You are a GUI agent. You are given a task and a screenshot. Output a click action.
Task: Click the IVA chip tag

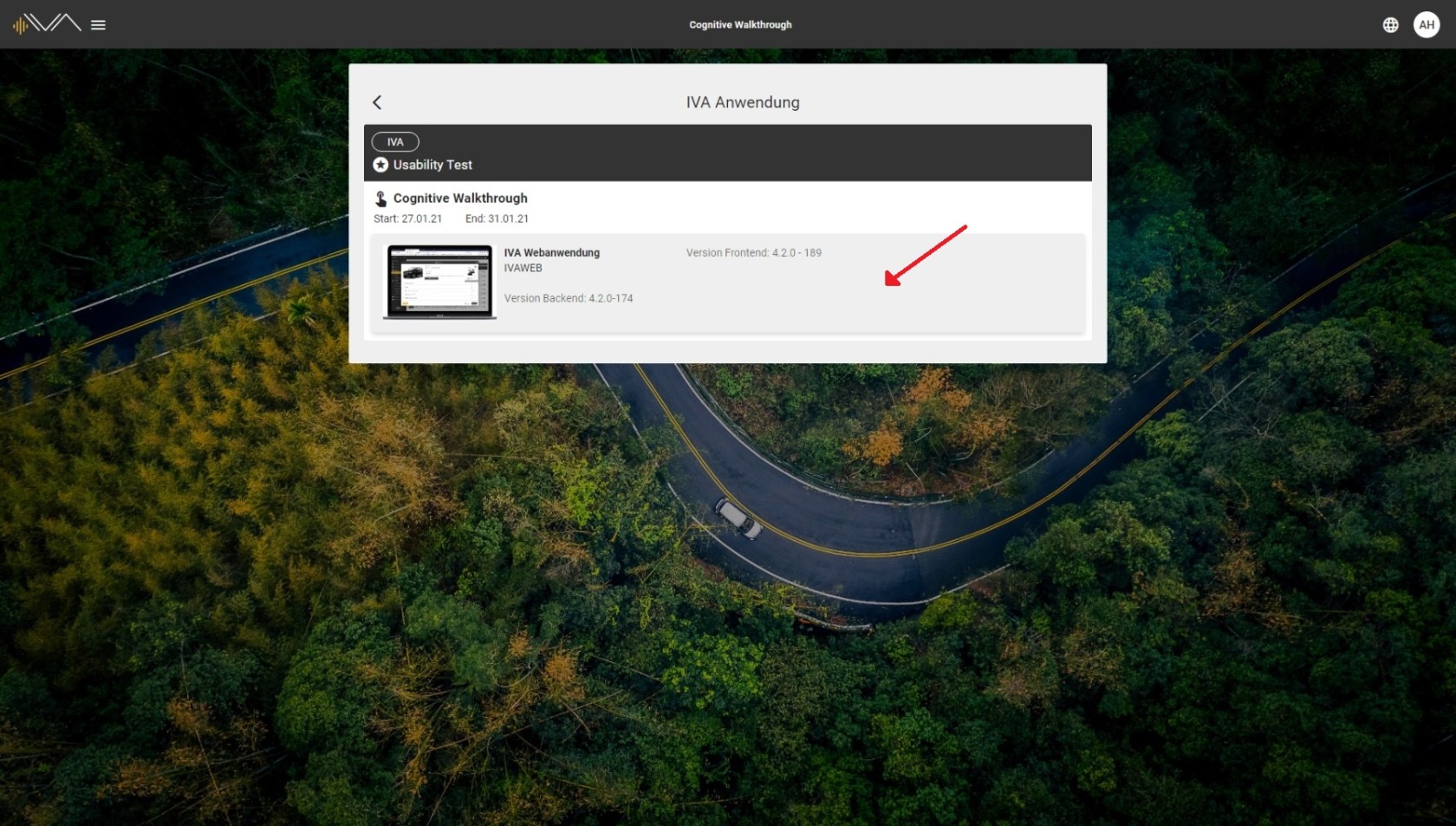click(x=395, y=141)
